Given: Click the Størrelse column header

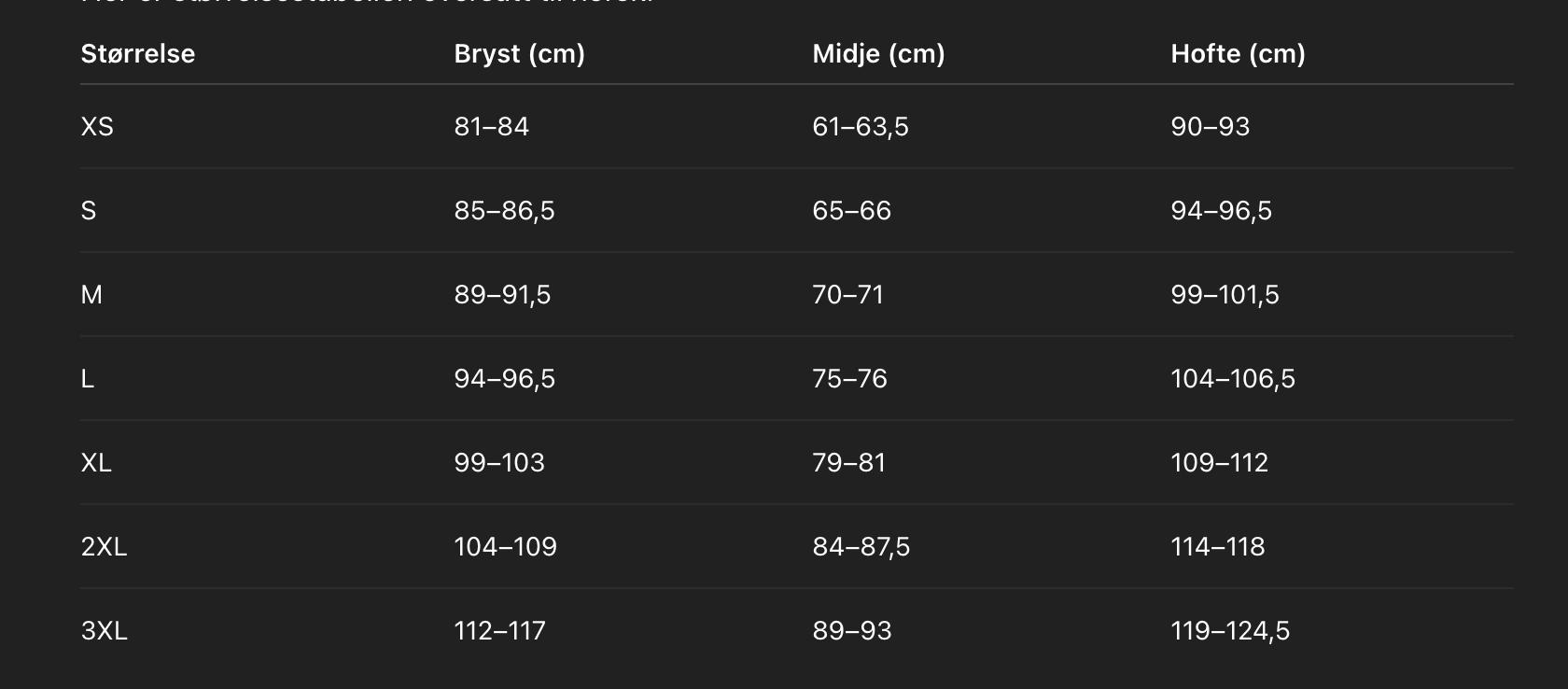Looking at the screenshot, I should [137, 54].
